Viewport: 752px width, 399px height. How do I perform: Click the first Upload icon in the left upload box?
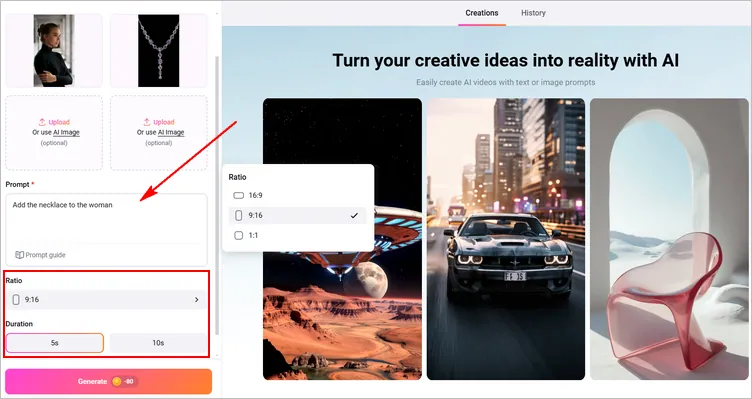(42, 122)
